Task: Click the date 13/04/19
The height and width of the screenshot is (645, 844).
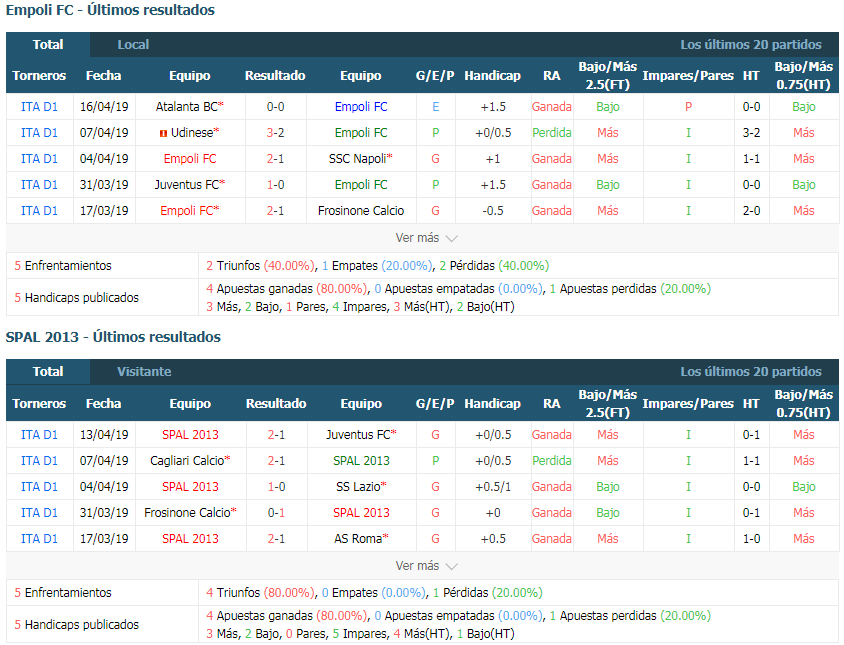Action: click(104, 434)
